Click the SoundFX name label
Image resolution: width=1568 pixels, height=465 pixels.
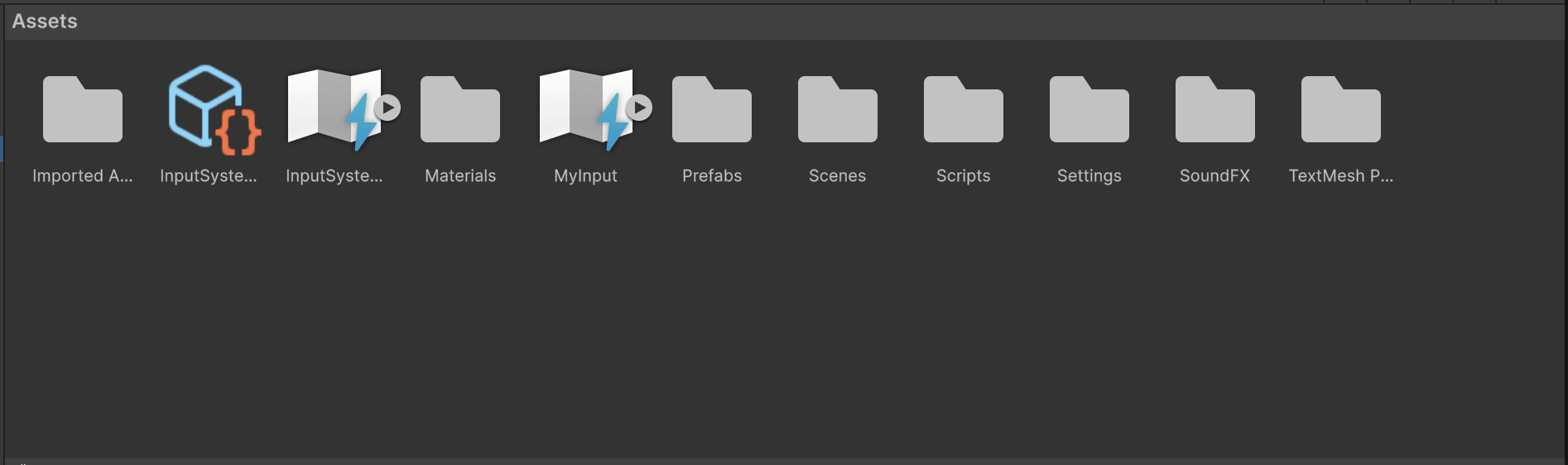point(1215,175)
